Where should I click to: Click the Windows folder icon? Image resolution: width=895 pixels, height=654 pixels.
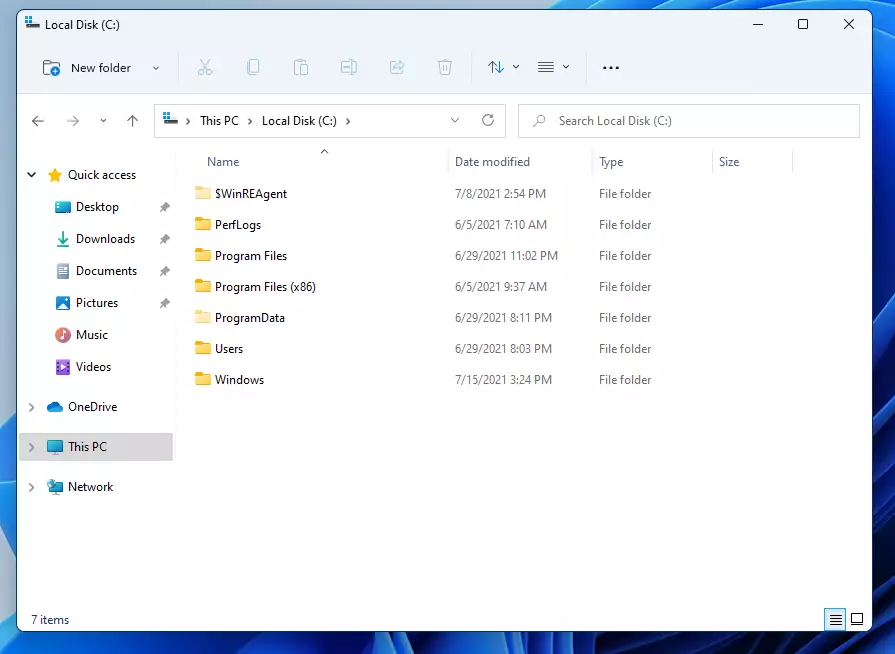pyautogui.click(x=203, y=379)
